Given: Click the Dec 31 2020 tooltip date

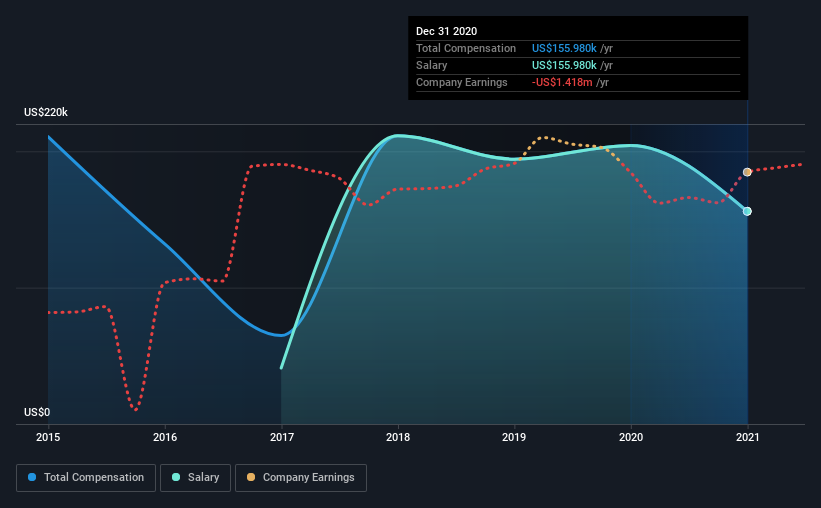Looking at the screenshot, I should (x=447, y=31).
